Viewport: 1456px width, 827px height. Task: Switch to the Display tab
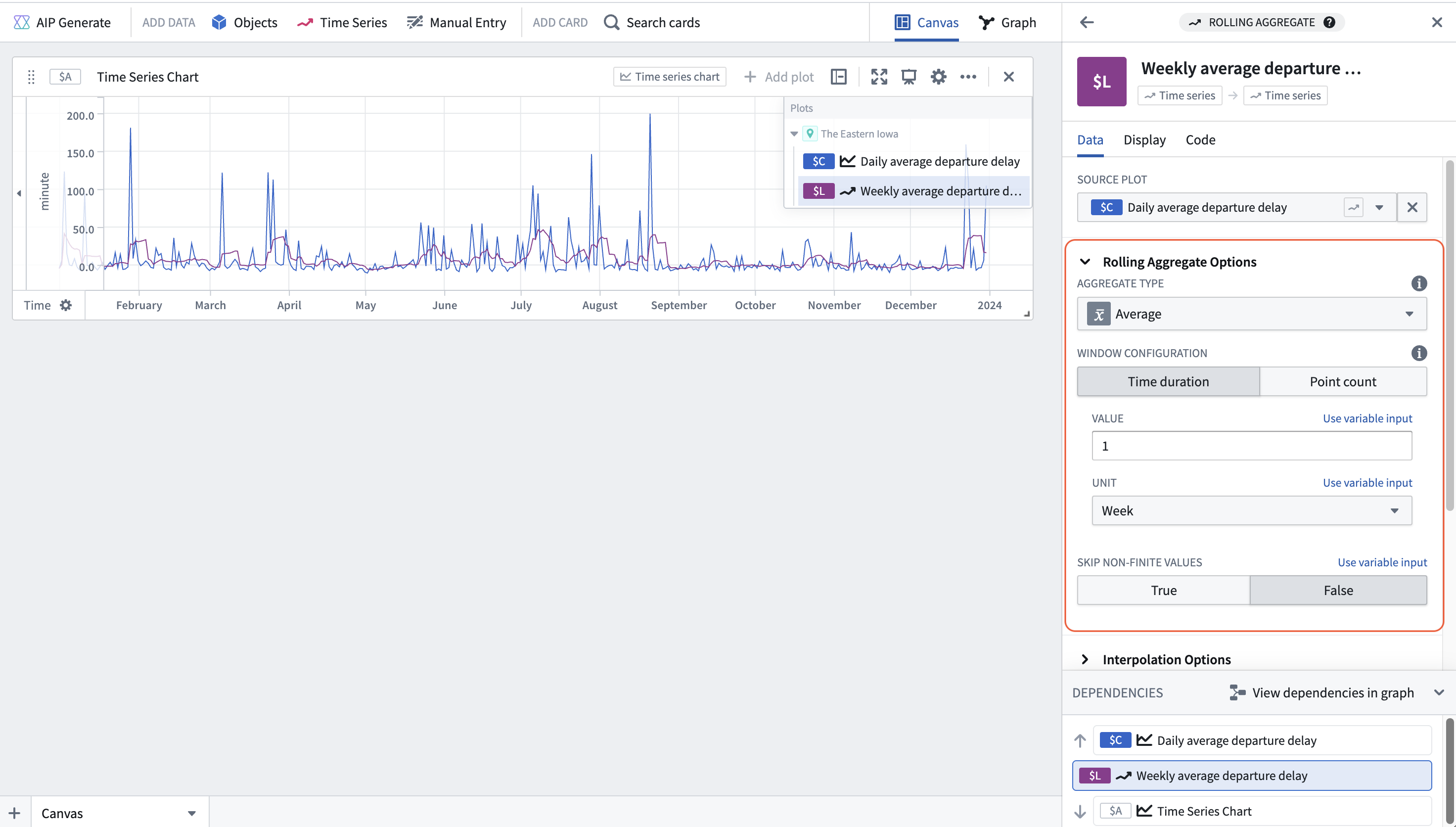coord(1143,139)
